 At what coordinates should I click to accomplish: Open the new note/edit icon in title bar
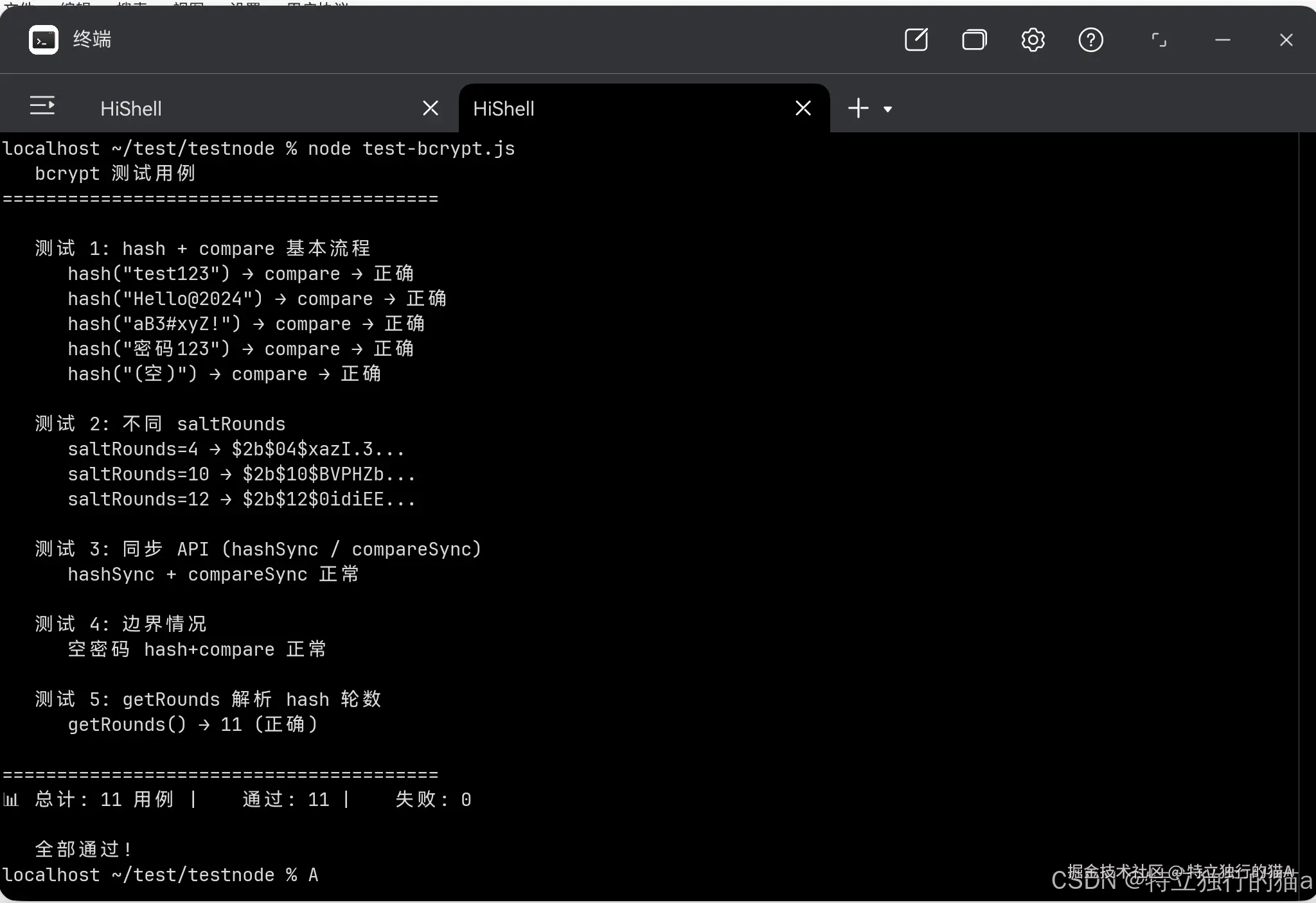[916, 40]
